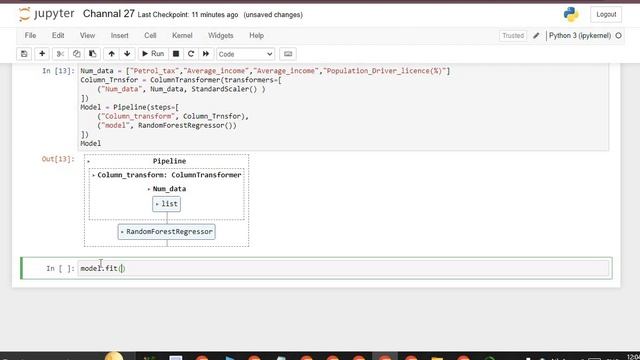Click the Python logo icon
This screenshot has height=360, width=640.
click(571, 15)
